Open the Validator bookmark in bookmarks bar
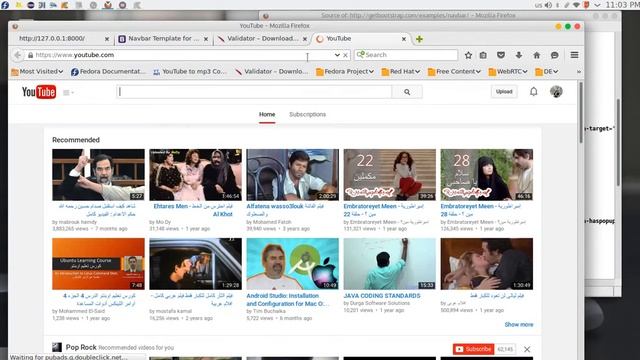Screen dimensions: 640x360 tap(271, 71)
